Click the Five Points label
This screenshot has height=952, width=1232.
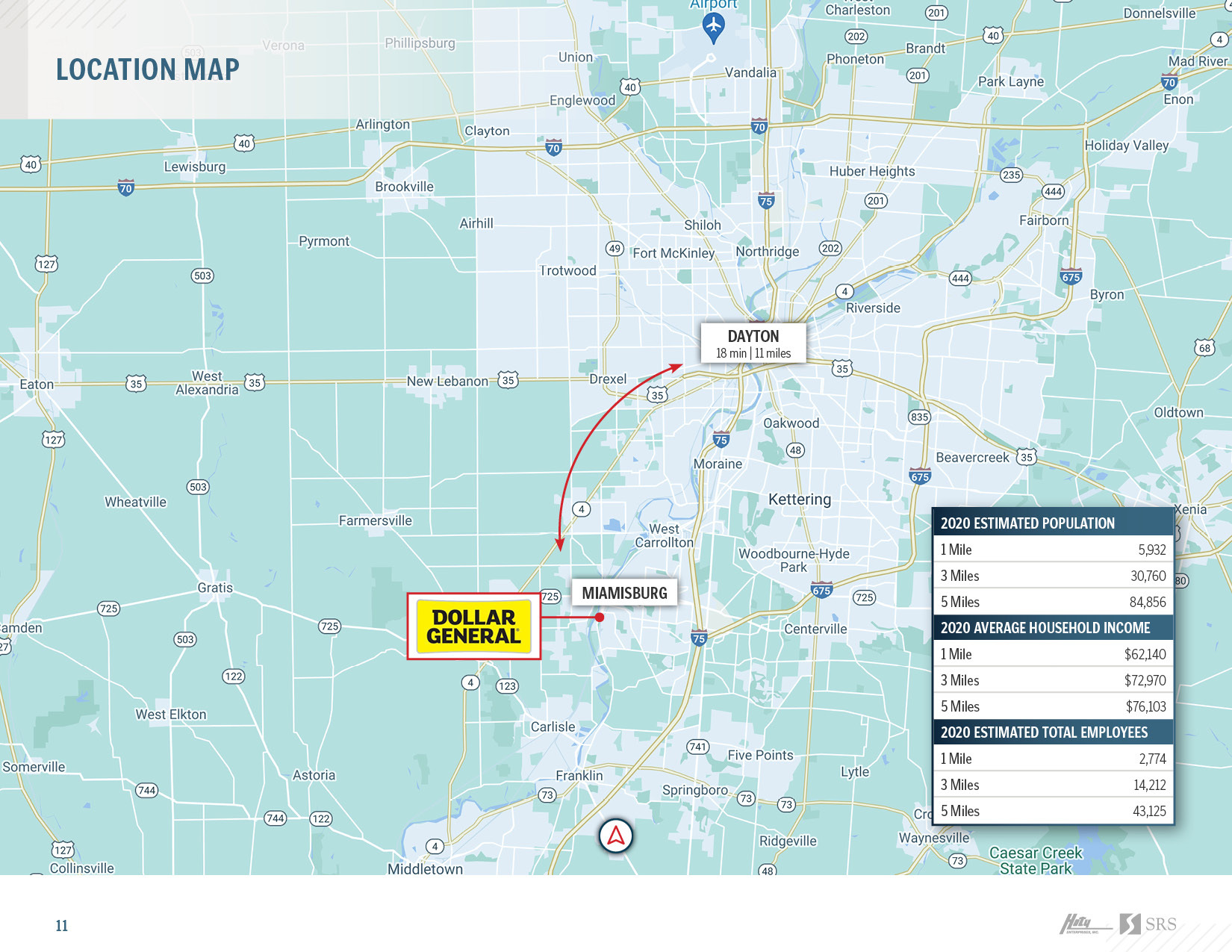tap(760, 755)
